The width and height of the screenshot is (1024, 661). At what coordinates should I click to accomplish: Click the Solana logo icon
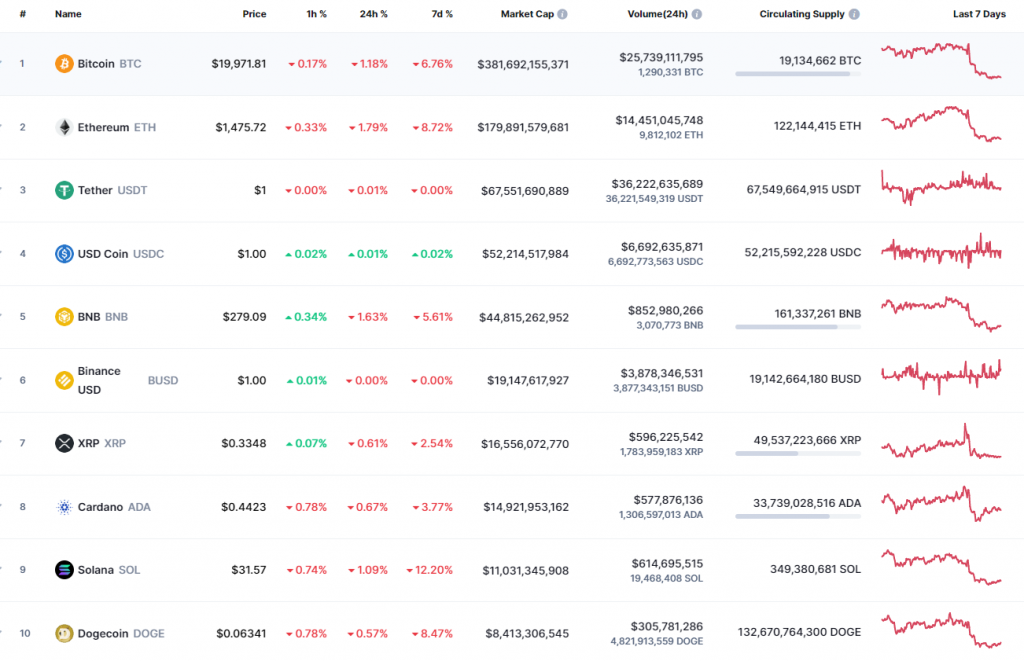pos(64,570)
